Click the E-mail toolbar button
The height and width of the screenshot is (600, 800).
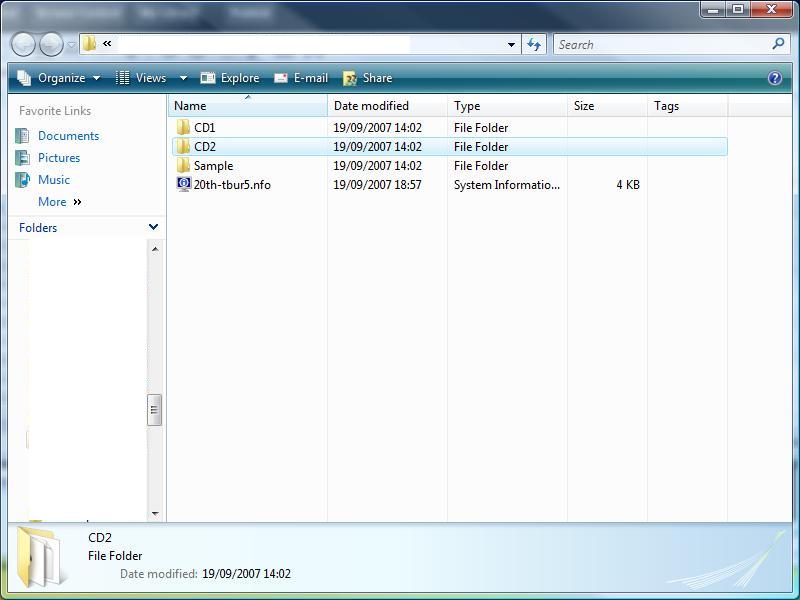[x=301, y=78]
